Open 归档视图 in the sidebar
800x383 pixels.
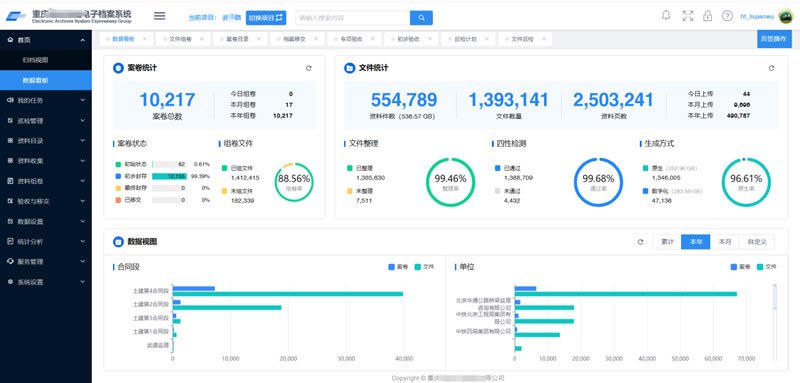[x=46, y=60]
